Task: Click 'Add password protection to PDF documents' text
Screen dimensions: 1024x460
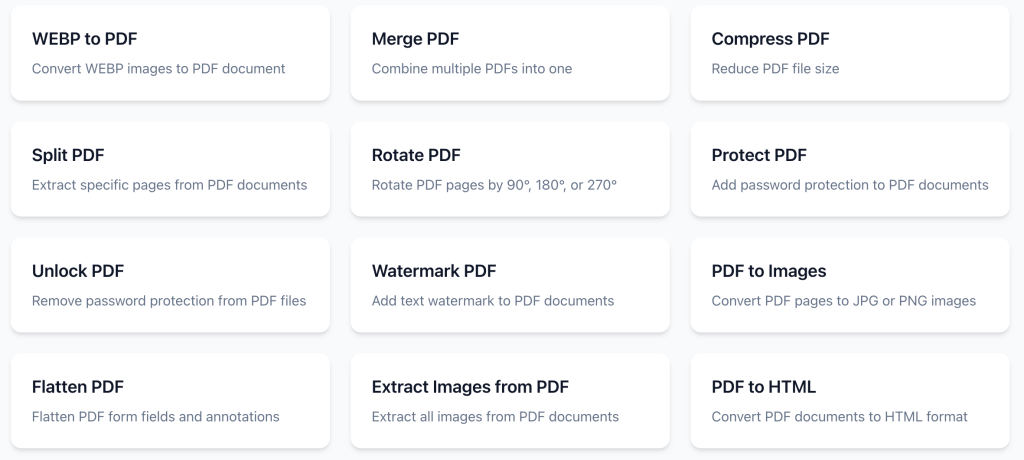Action: pyautogui.click(x=849, y=185)
